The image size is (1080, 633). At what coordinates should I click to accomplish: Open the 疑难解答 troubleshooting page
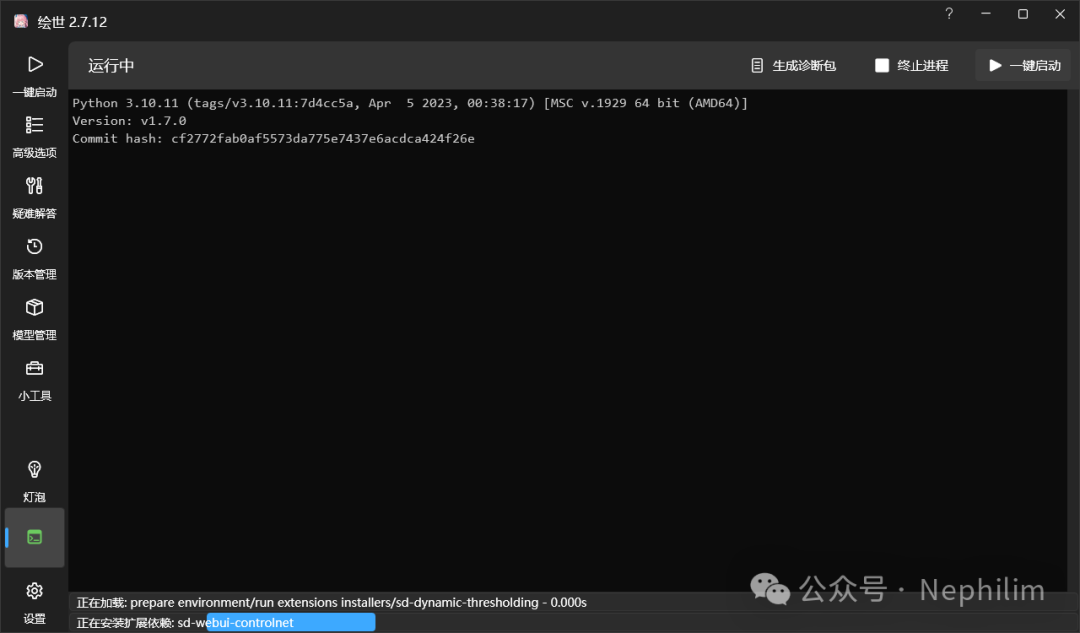point(34,198)
